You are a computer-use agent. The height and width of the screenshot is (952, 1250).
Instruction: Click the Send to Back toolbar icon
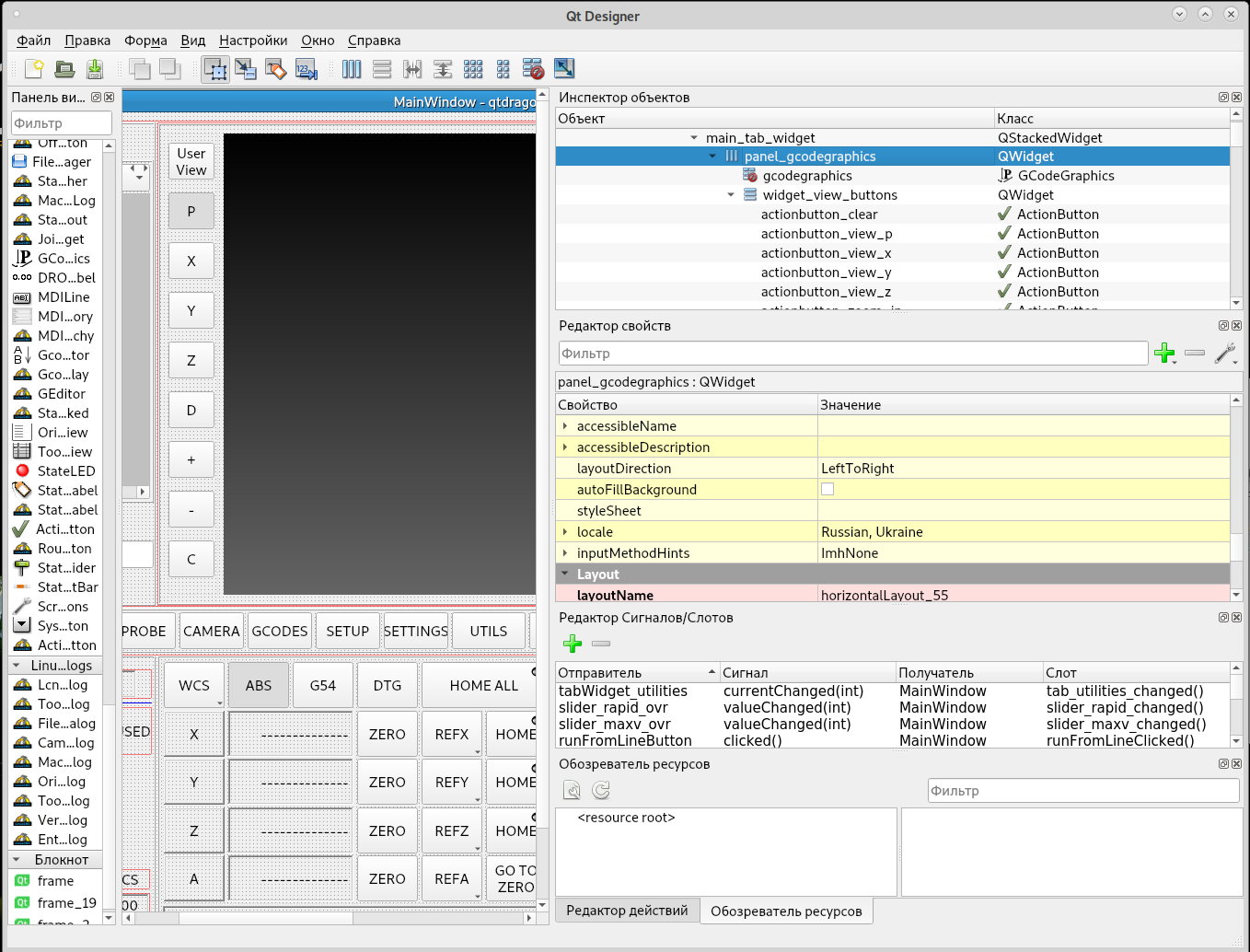[140, 68]
